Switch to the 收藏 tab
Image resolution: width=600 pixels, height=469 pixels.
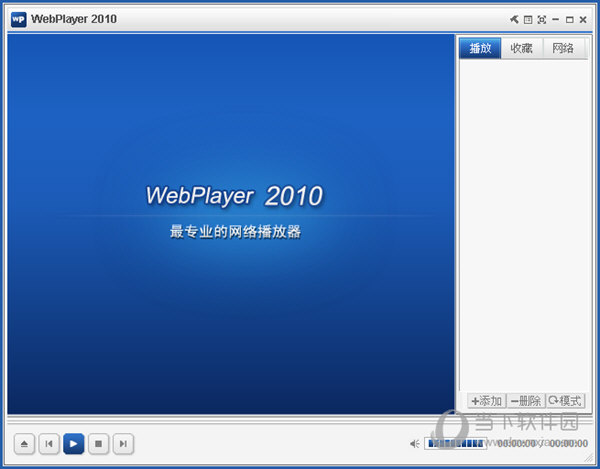click(x=522, y=48)
